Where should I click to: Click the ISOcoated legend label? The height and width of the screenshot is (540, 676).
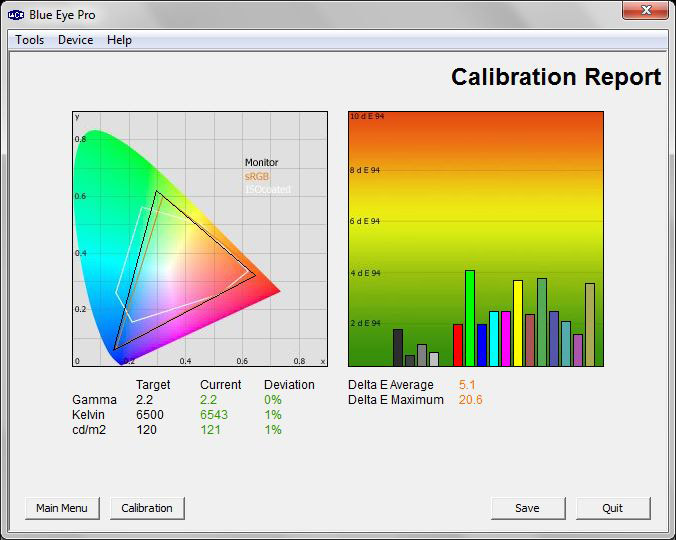267,190
